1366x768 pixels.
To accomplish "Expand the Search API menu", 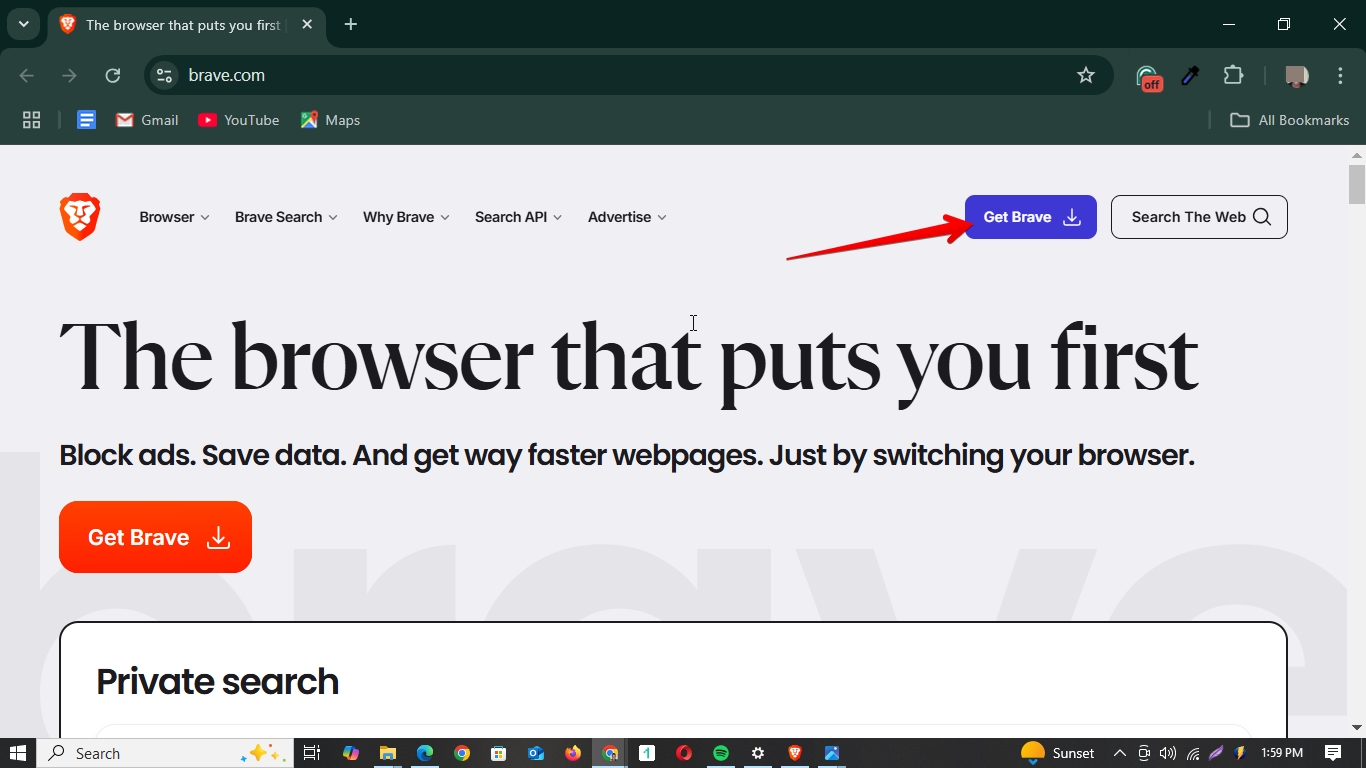I will pyautogui.click(x=518, y=217).
